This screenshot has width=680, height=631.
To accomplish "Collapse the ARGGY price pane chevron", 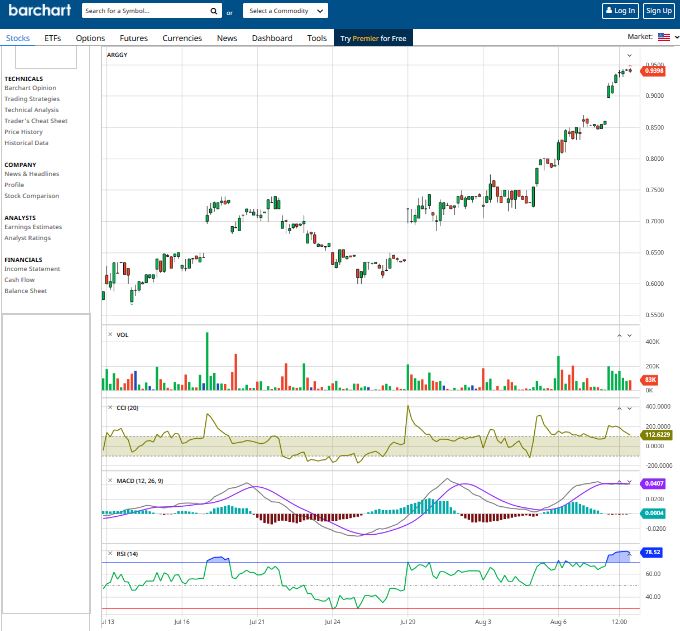I will point(629,56).
